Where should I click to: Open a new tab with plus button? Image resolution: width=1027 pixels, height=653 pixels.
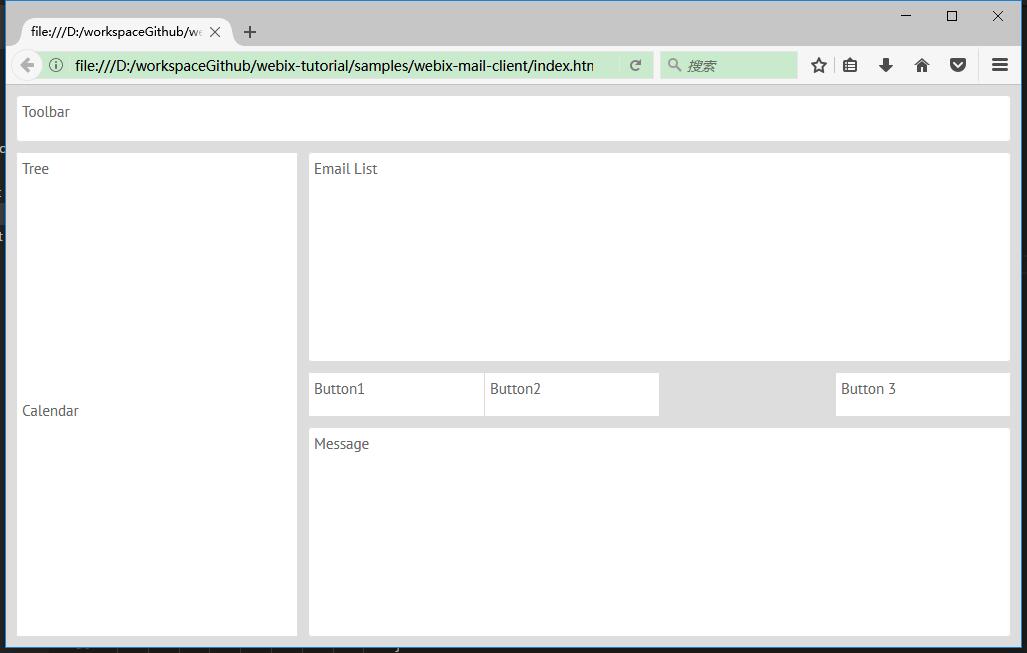[x=250, y=31]
